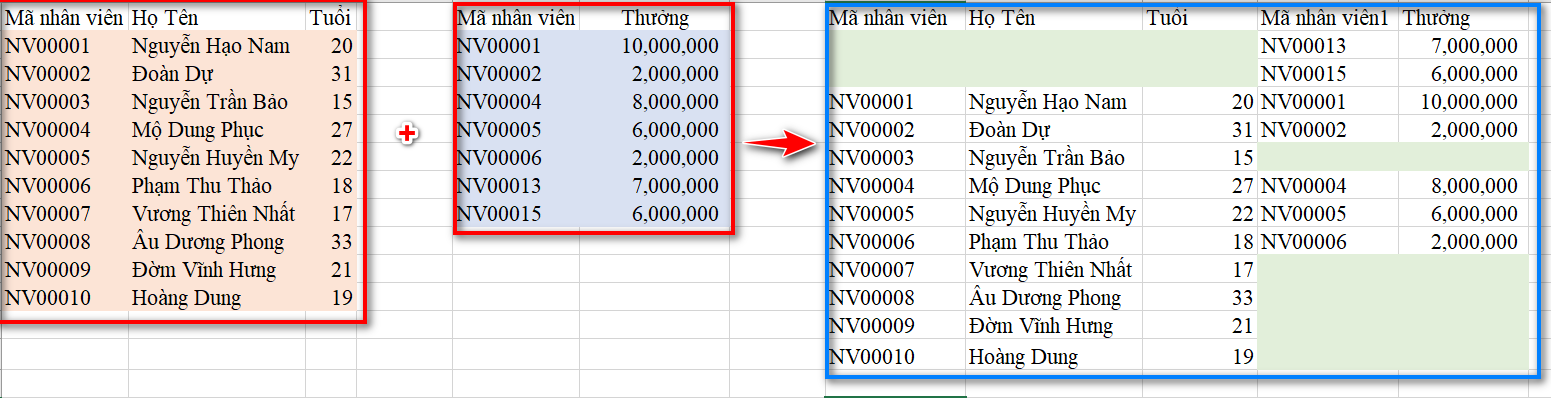Click Âu Dương Phong in the orange employee table
The height and width of the screenshot is (398, 1551).
tap(207, 242)
